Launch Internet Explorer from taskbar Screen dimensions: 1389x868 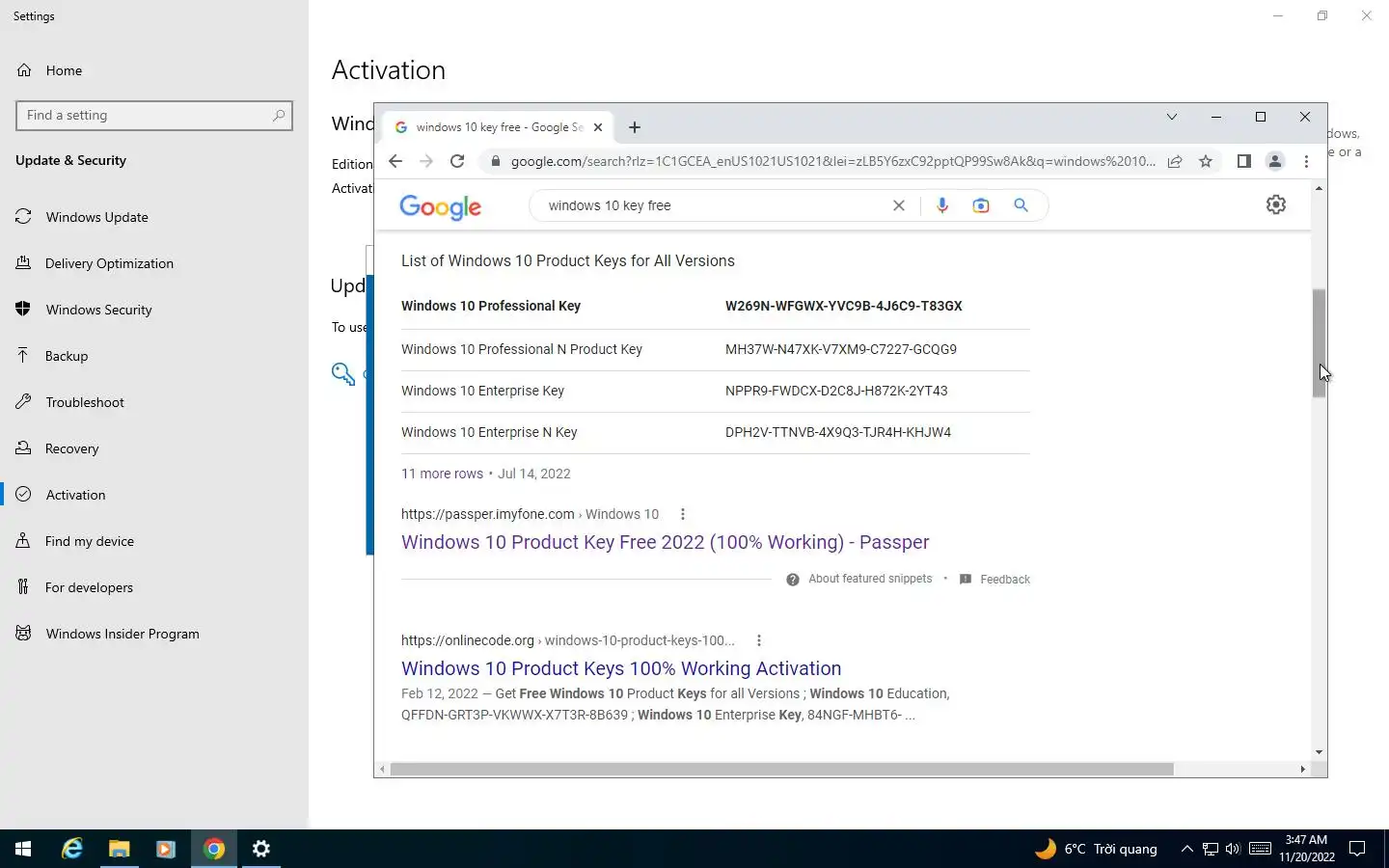click(72, 849)
